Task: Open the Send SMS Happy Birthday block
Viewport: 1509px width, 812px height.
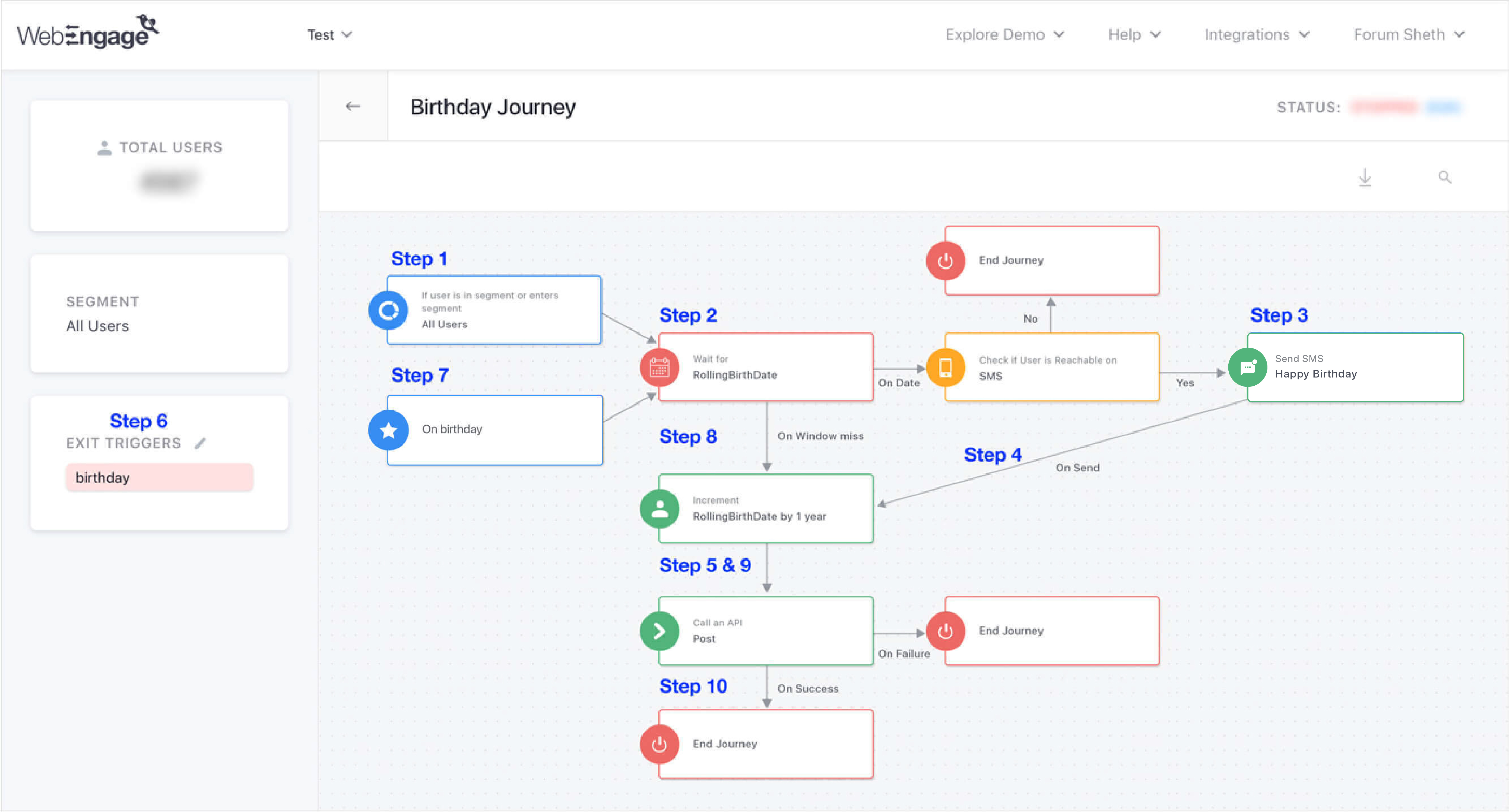Action: coord(1356,367)
